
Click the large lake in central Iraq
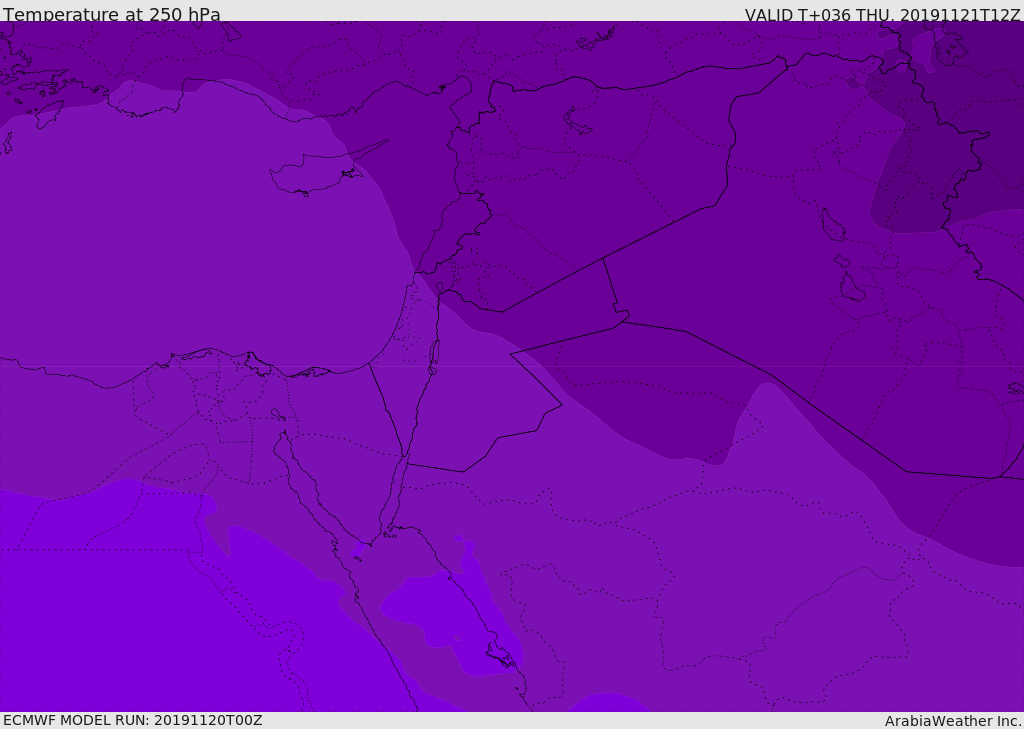coord(832,226)
